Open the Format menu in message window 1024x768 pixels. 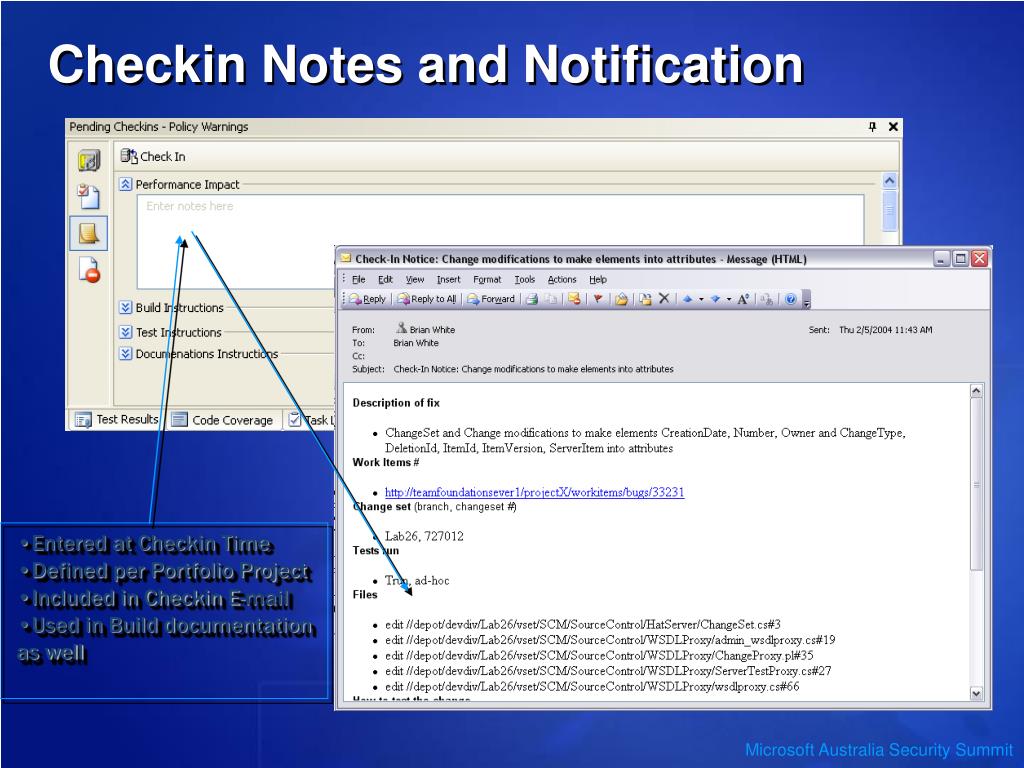click(487, 280)
